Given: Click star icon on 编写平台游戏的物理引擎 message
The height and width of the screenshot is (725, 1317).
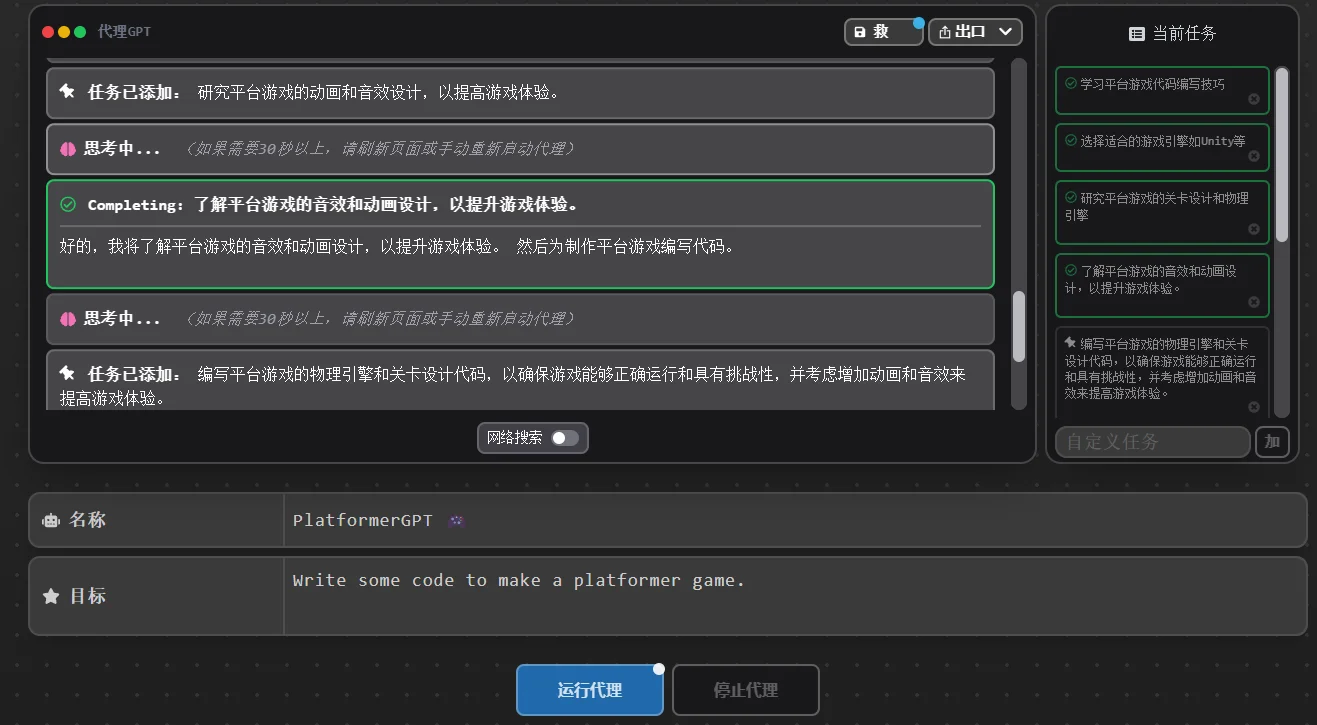Looking at the screenshot, I should (68, 373).
